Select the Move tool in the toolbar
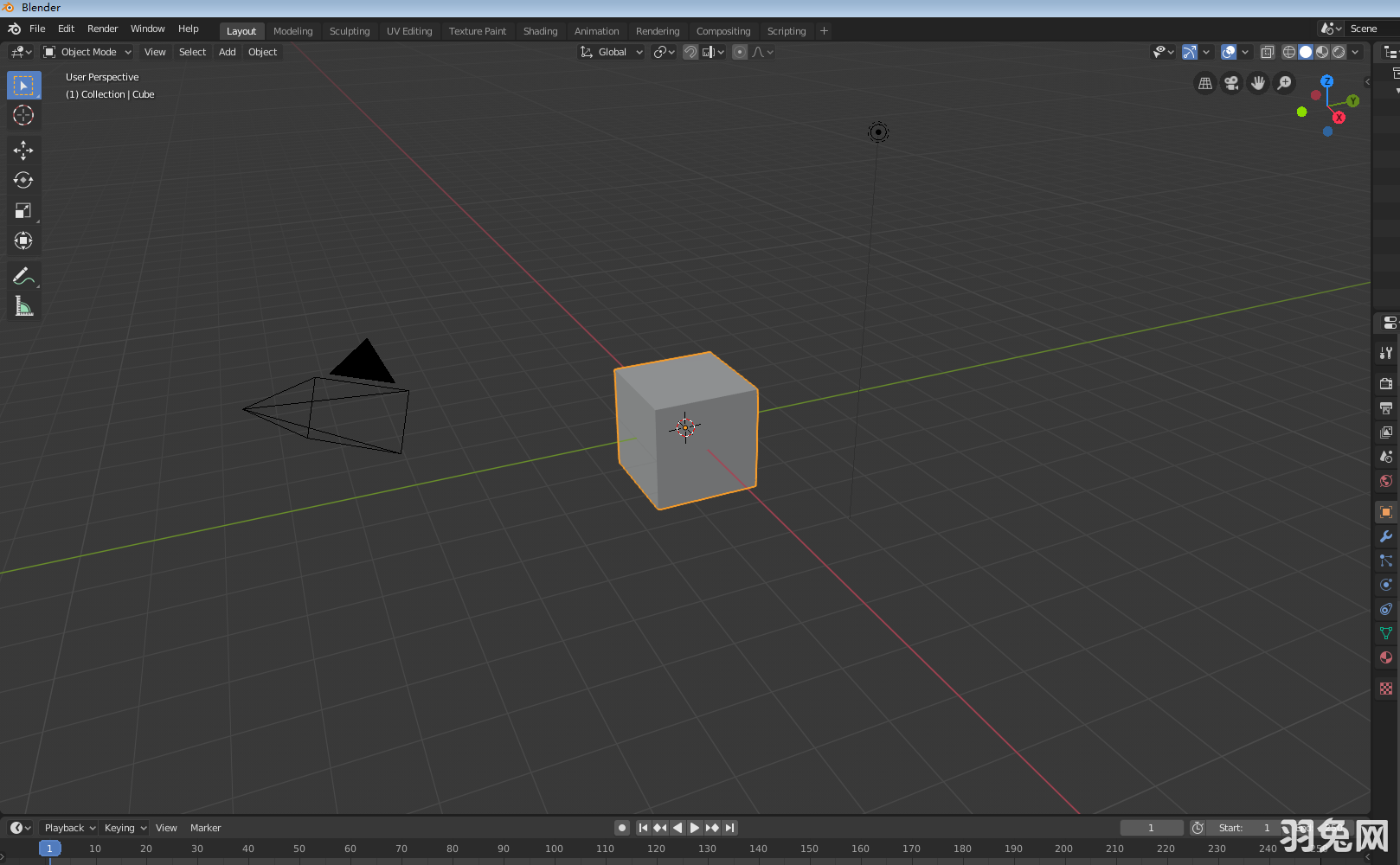 coord(23,150)
